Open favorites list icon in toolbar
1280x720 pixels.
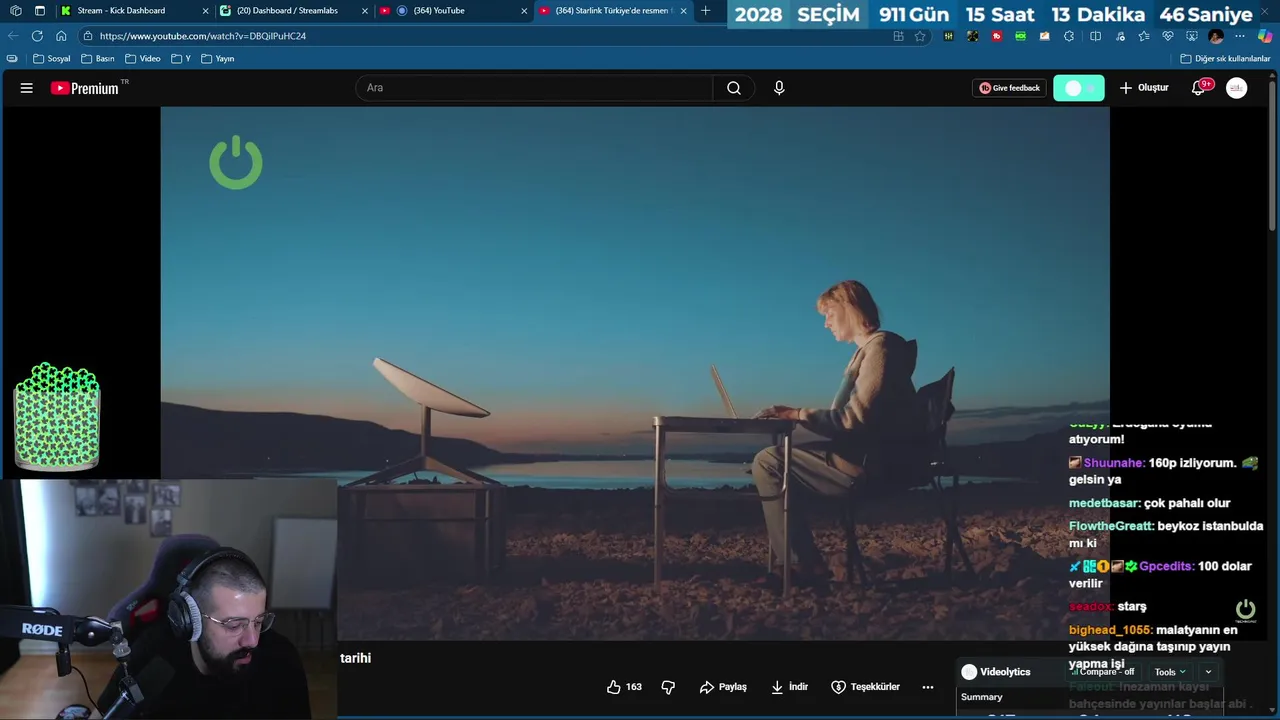(x=1144, y=36)
